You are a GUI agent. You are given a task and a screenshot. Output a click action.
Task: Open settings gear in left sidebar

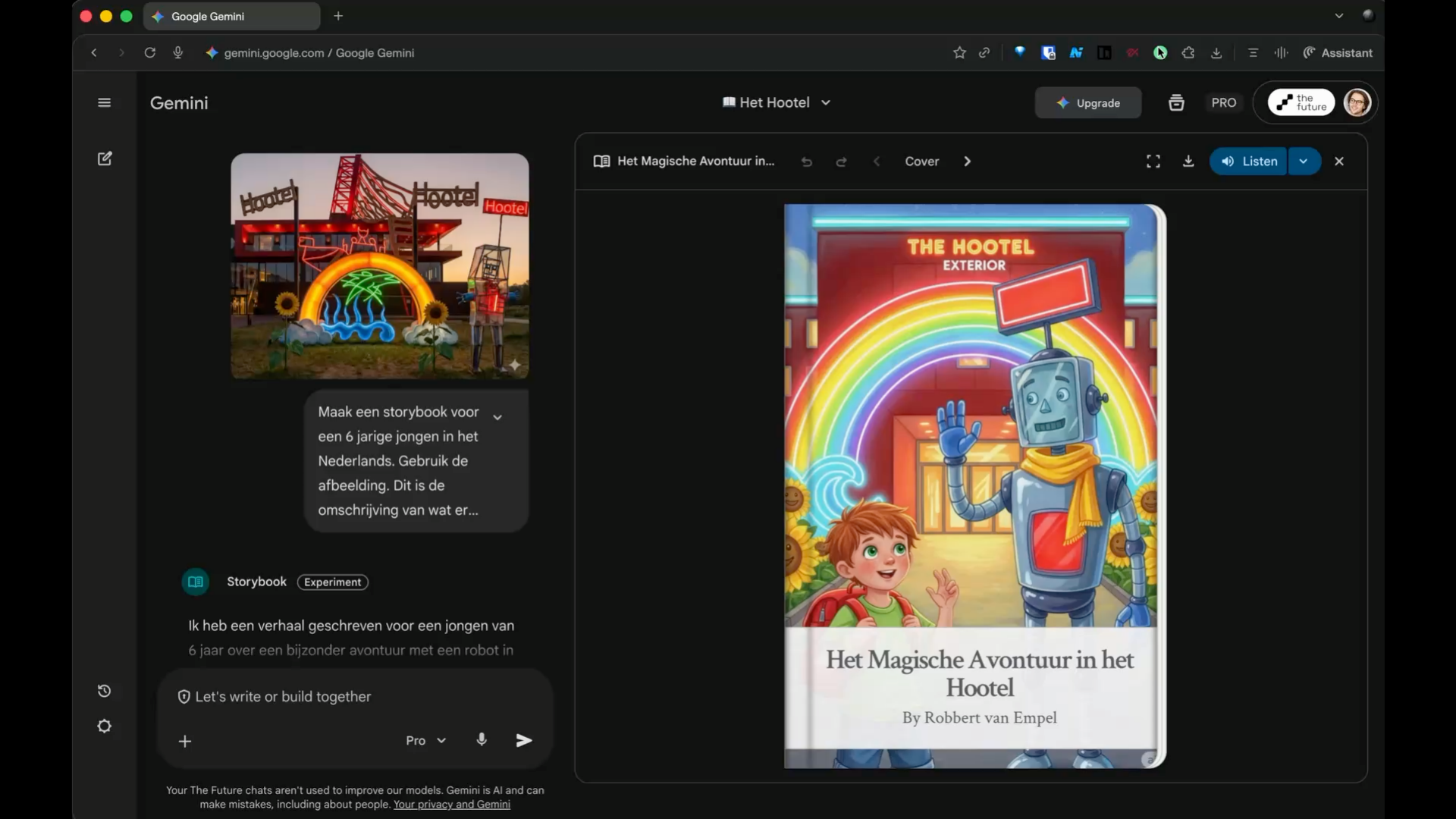pyautogui.click(x=105, y=726)
